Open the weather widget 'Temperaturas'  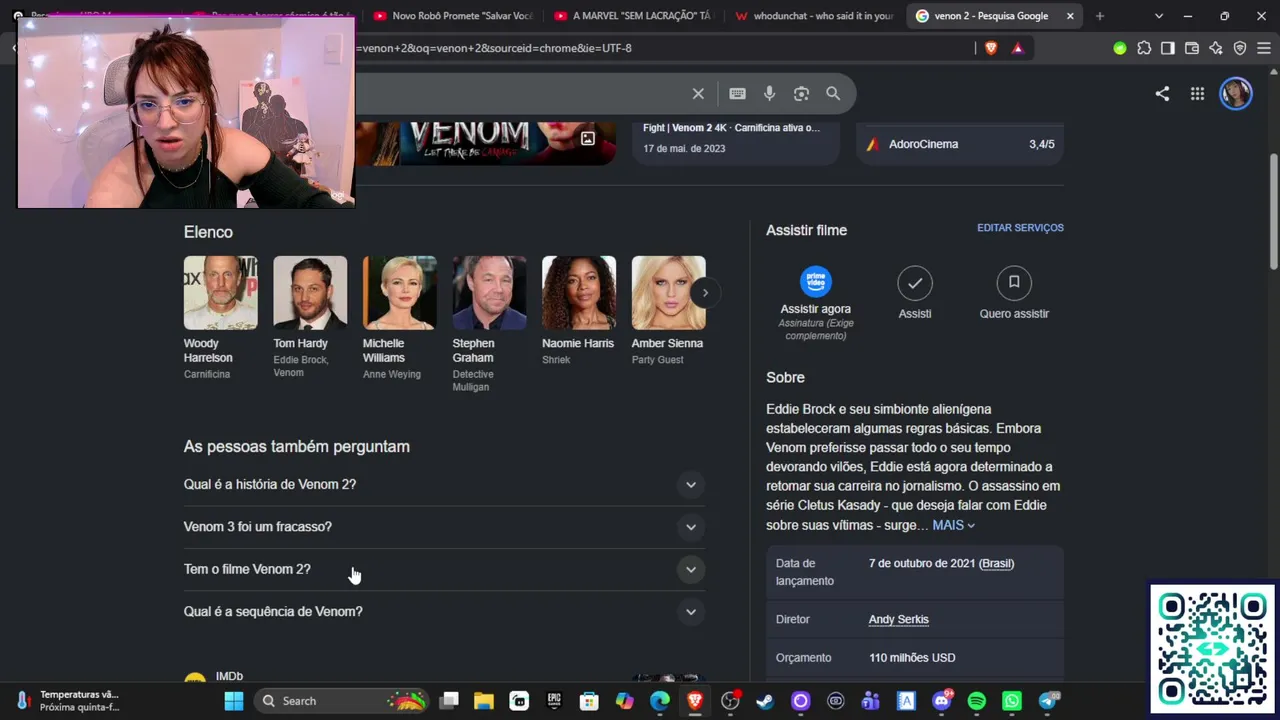pyautogui.click(x=68, y=701)
